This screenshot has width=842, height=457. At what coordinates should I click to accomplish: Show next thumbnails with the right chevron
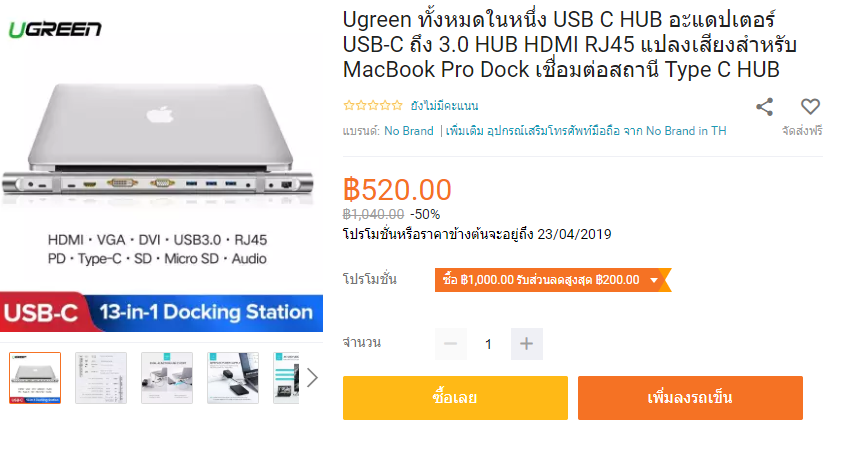click(313, 378)
